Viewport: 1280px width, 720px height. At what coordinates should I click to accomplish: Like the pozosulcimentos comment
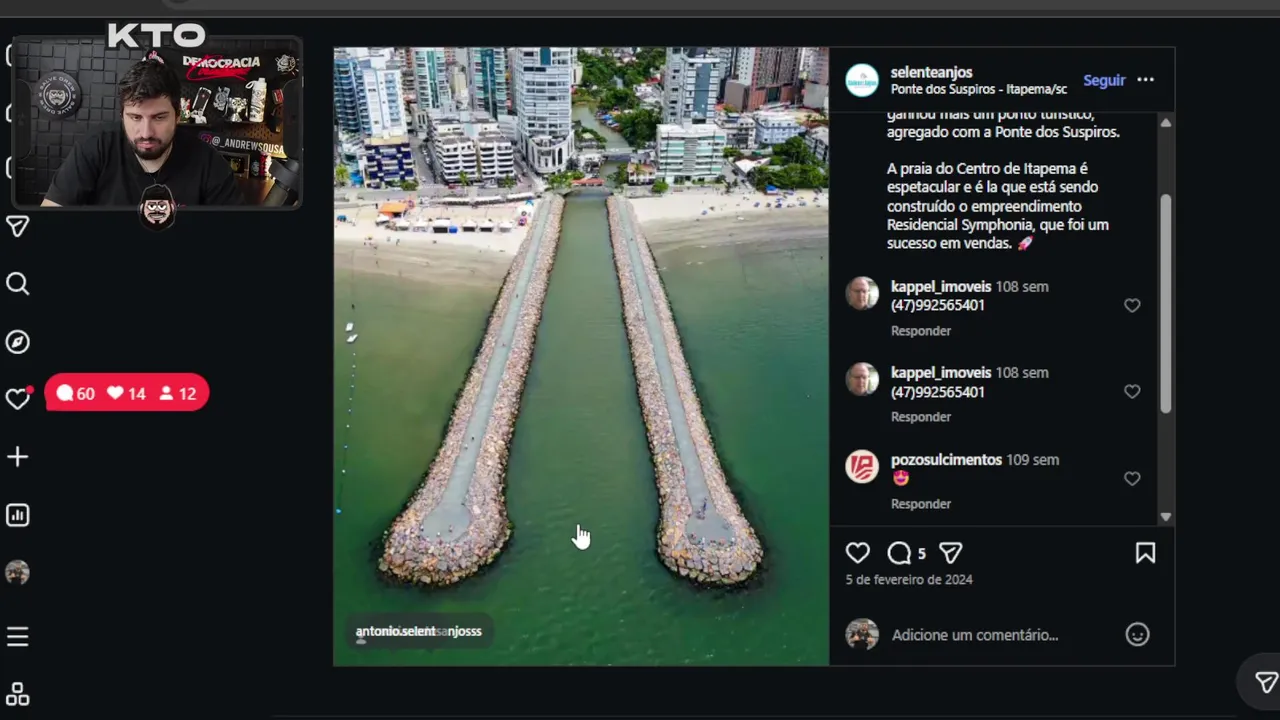click(1132, 479)
